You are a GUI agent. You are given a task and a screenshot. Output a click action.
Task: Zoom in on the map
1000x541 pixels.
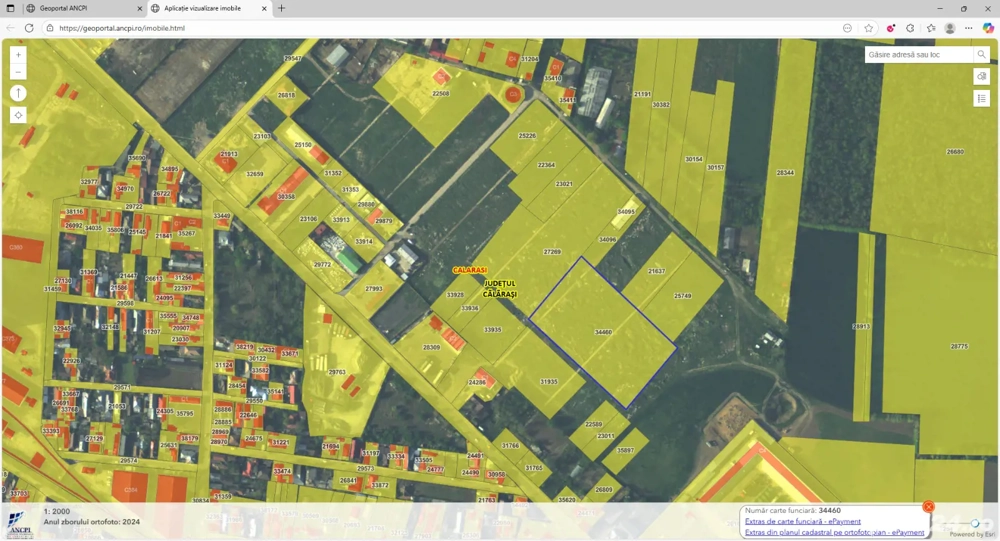tap(18, 55)
